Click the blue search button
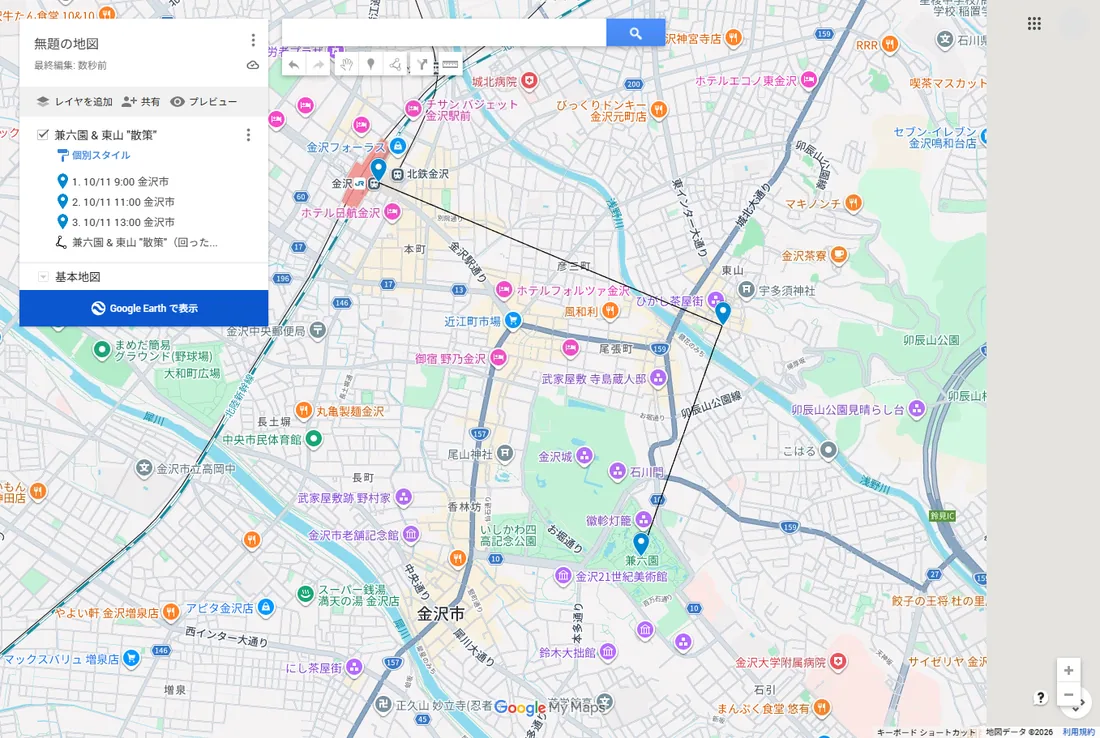Screen dimensions: 1100x738 636,33
